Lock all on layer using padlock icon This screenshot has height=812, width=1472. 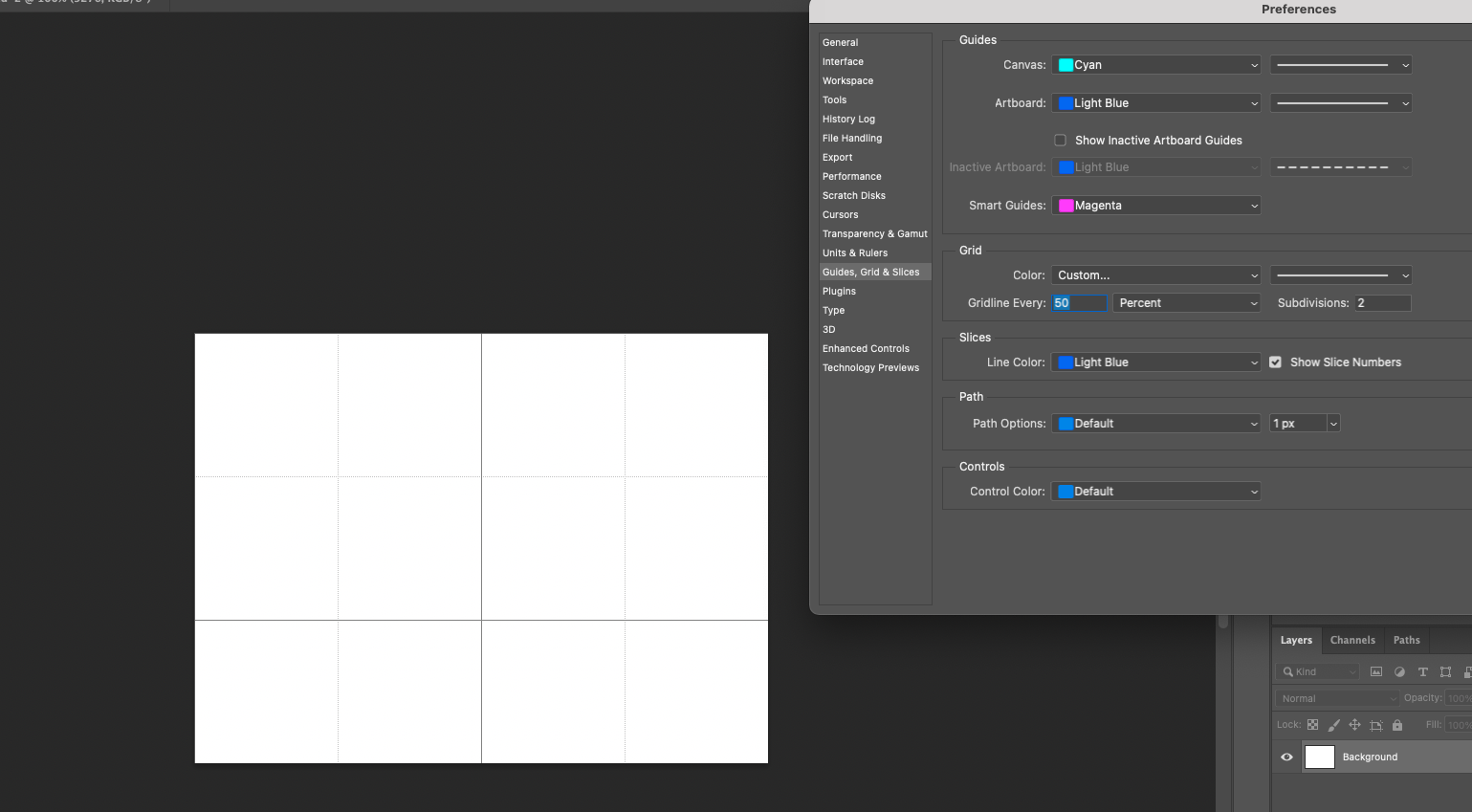(x=1397, y=725)
